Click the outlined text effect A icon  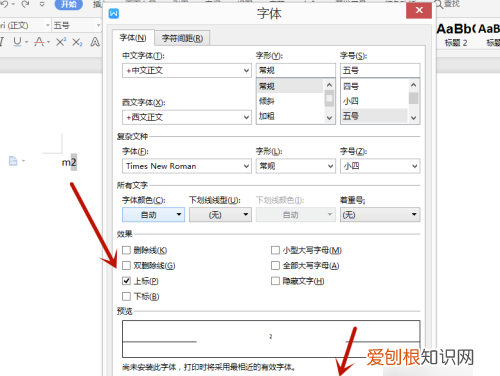(95, 42)
